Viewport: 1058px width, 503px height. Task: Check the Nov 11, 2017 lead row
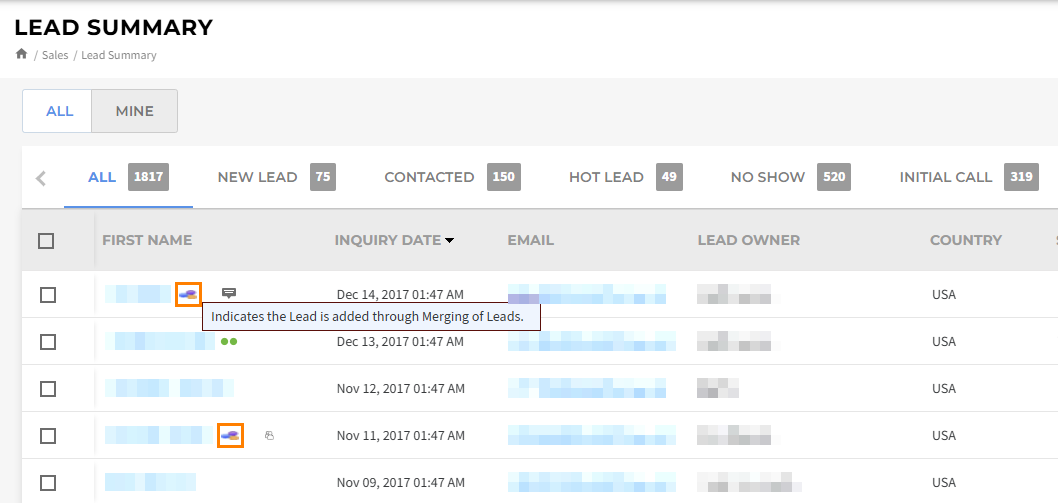point(47,435)
